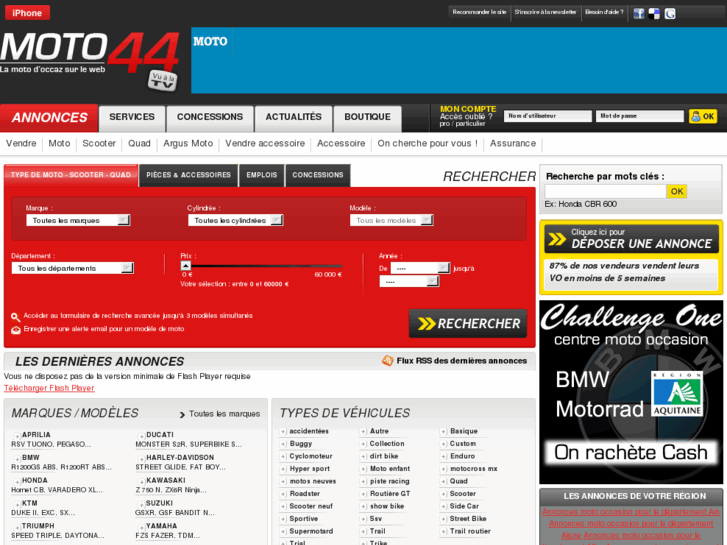This screenshot has width=727, height=545.
Task: Click the arrow icon beside KTM
Action: pos(17,504)
